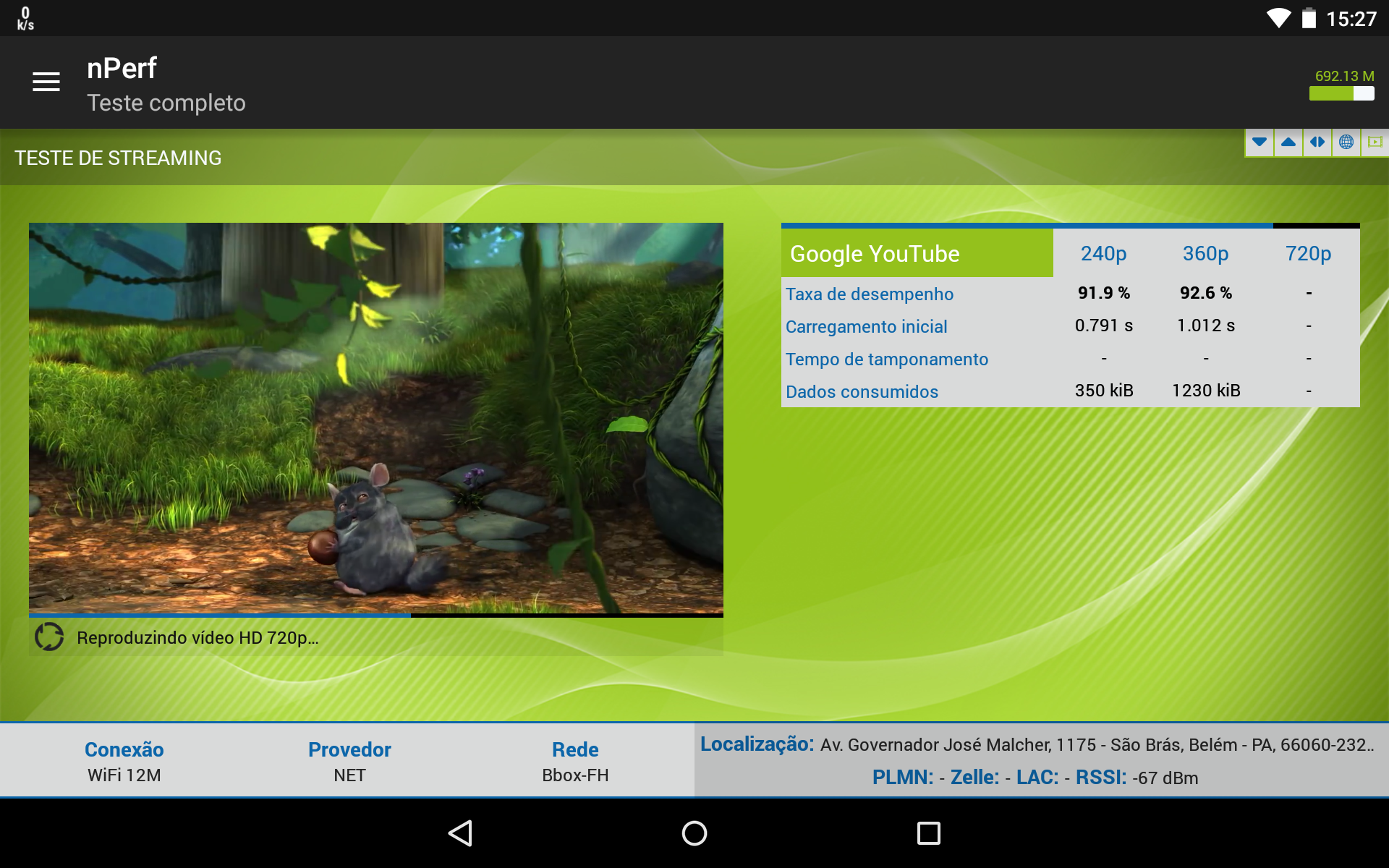Select the globe browsing test step icon
This screenshot has height=868, width=1389.
(1346, 142)
